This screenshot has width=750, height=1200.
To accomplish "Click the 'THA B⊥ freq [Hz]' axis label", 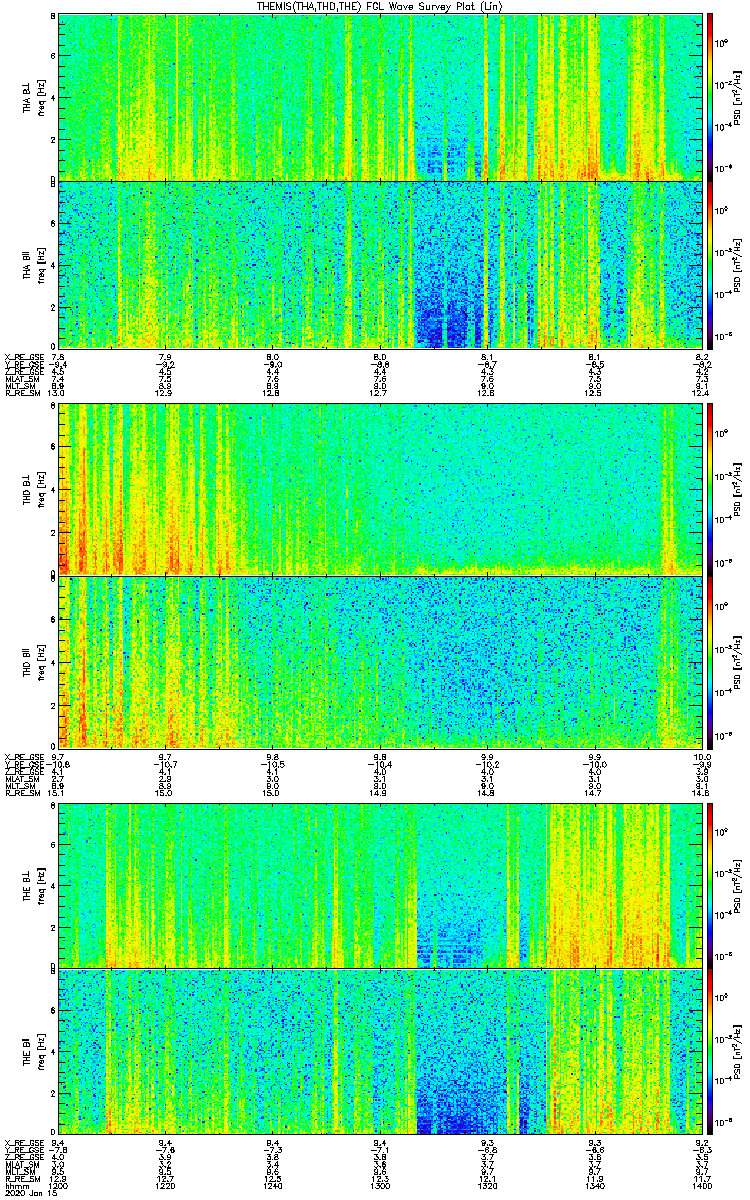I will 32,97.
